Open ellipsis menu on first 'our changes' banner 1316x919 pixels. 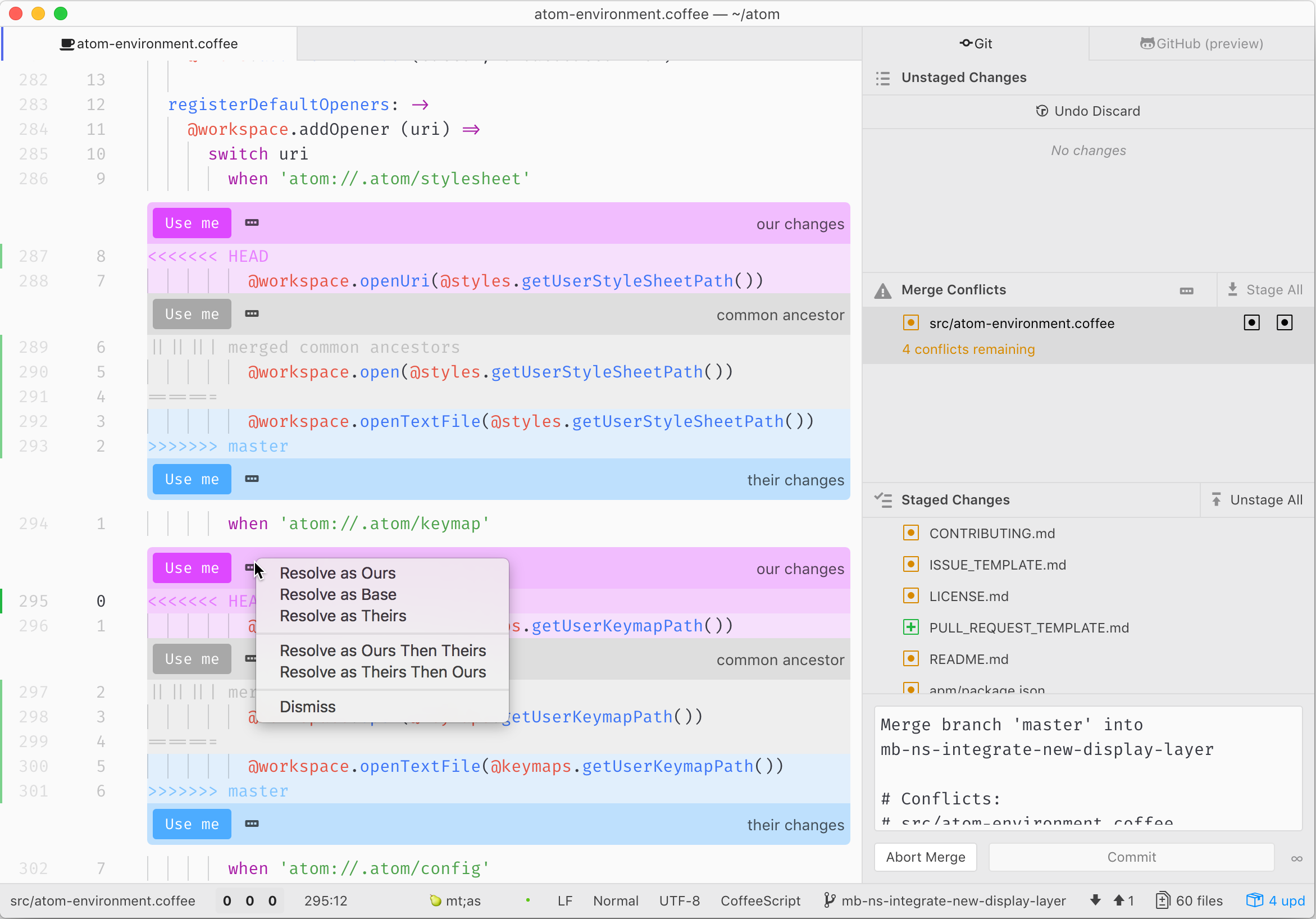(252, 222)
